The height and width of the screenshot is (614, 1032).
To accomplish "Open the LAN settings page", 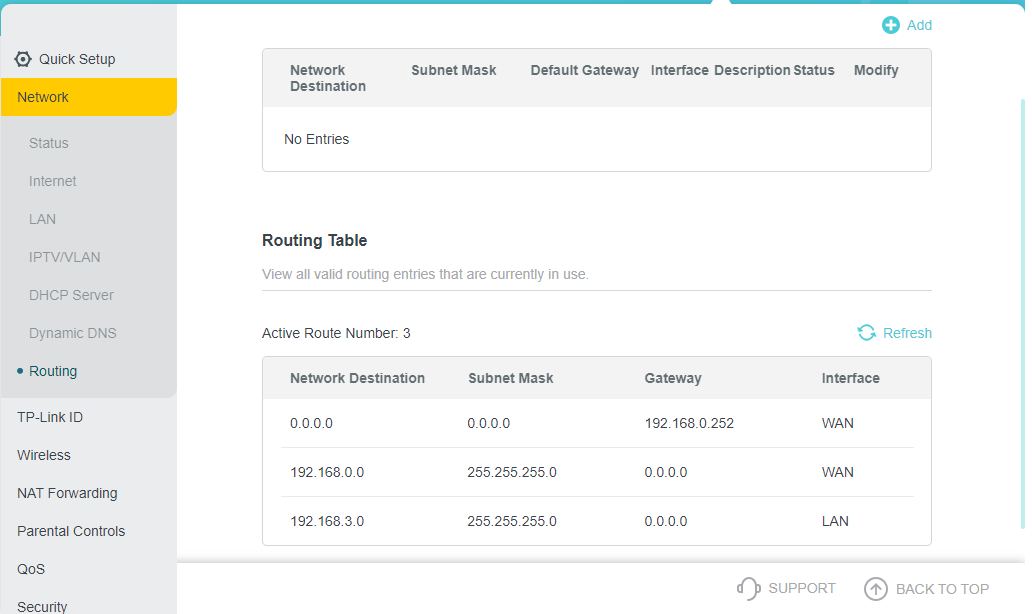I will pos(43,219).
